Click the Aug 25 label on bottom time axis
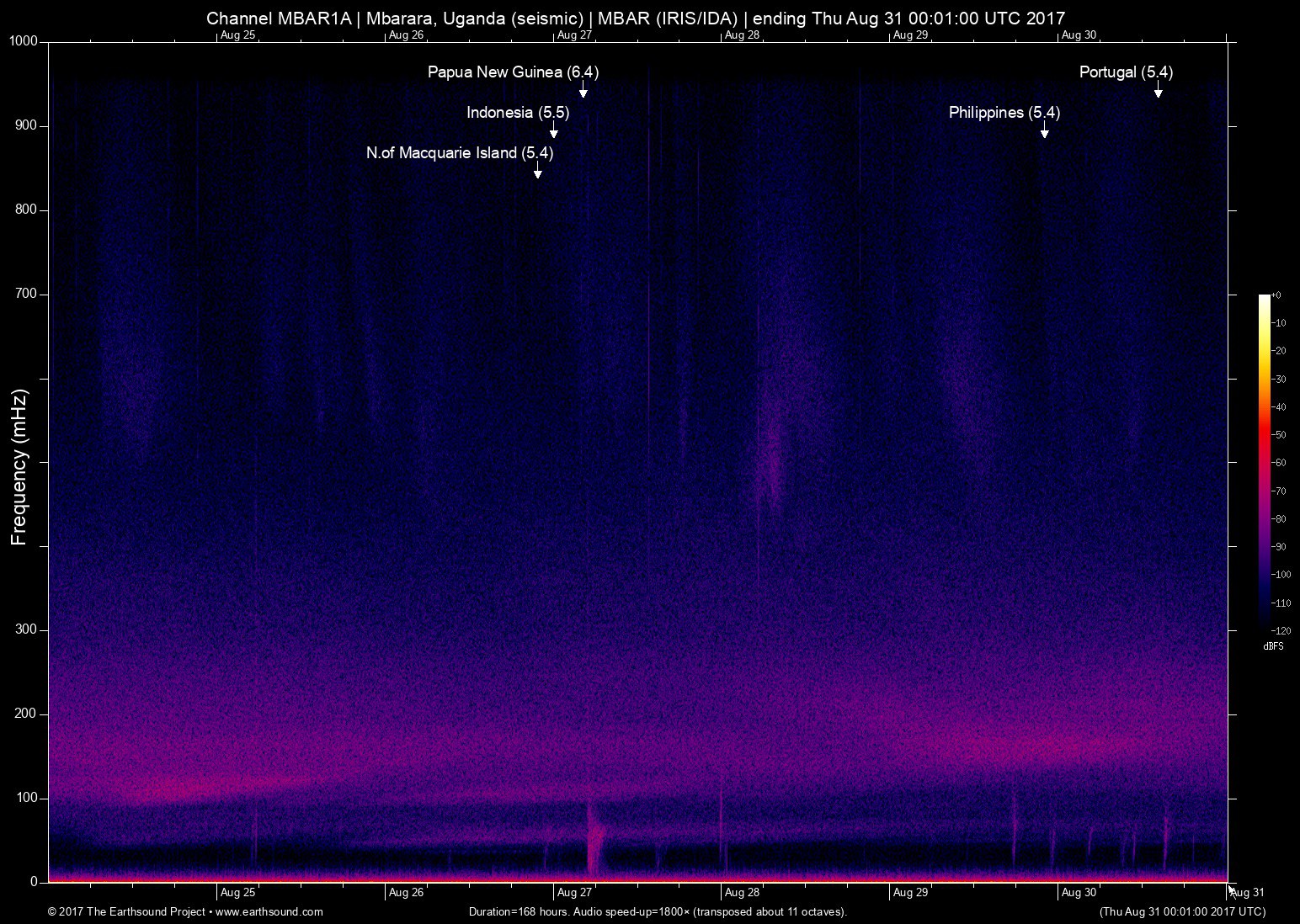 (237, 892)
